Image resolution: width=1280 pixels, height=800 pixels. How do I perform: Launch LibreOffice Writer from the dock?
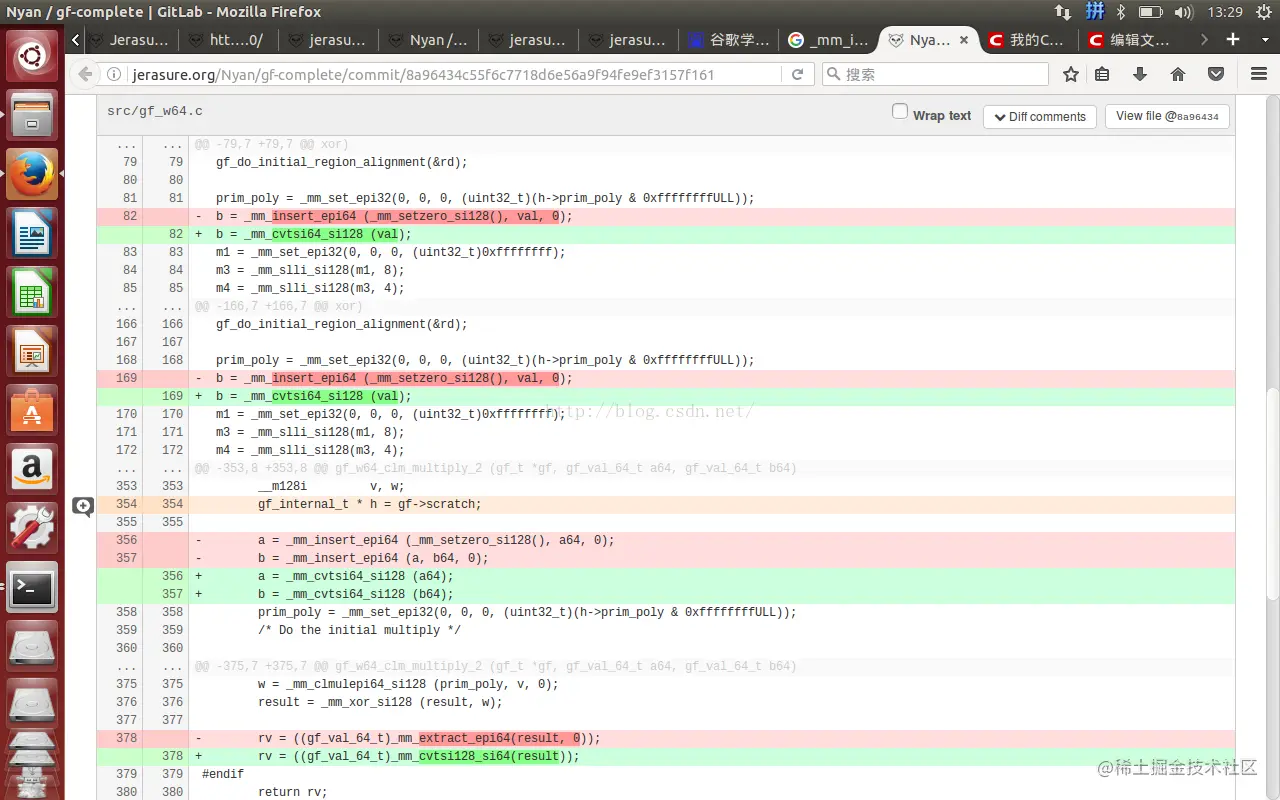click(33, 232)
